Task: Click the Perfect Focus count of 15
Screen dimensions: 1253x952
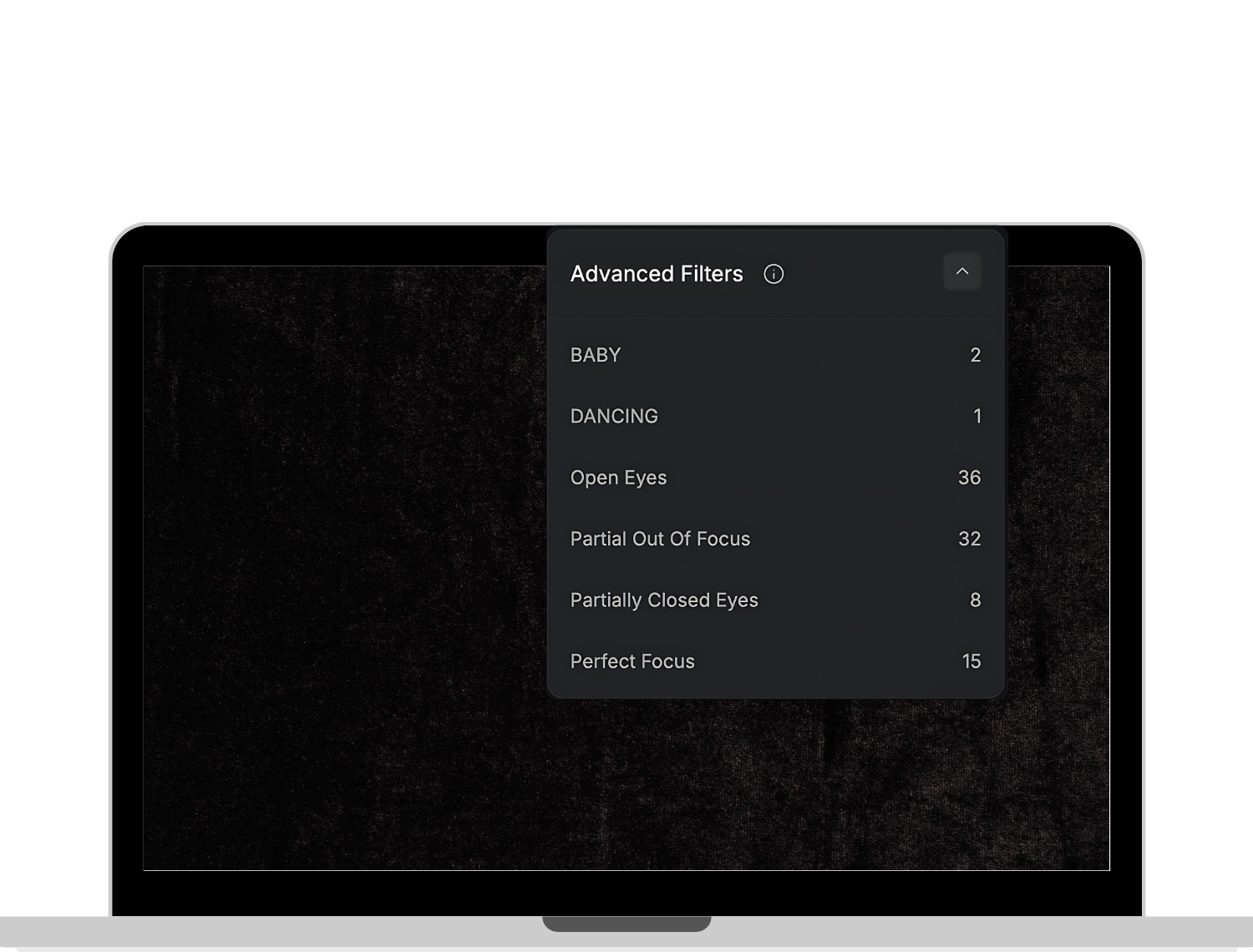Action: point(971,661)
